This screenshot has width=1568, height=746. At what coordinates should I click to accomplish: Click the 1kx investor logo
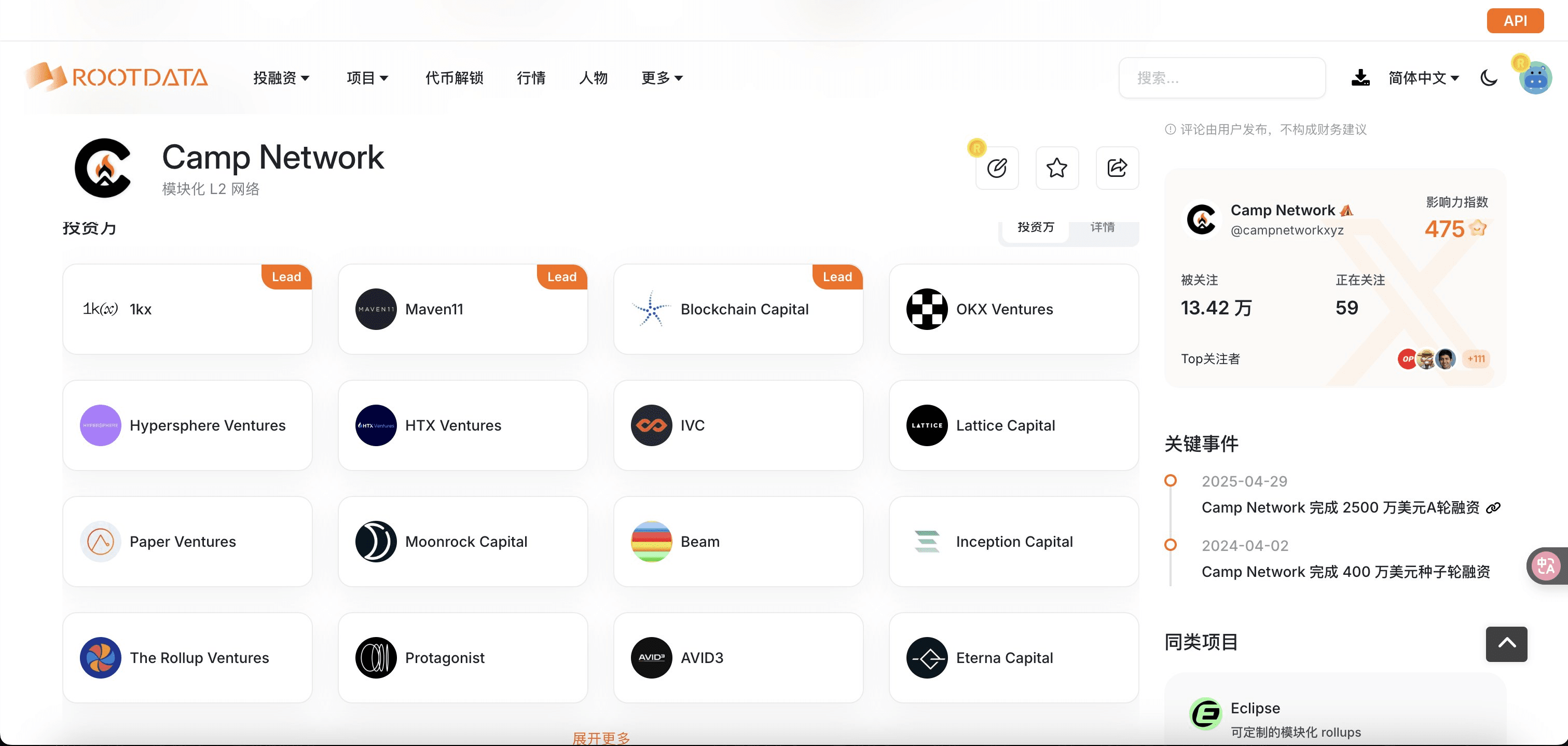pyautogui.click(x=101, y=309)
